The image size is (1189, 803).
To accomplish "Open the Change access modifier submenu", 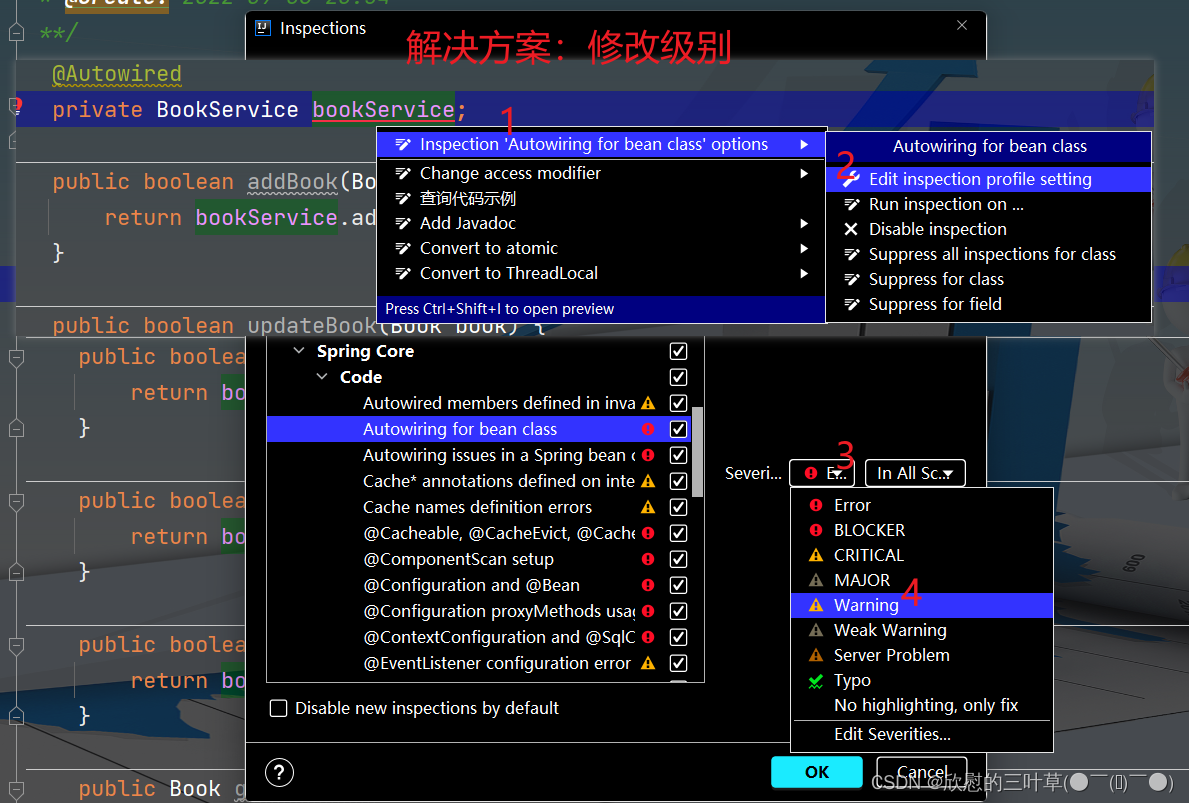I will click(x=601, y=174).
